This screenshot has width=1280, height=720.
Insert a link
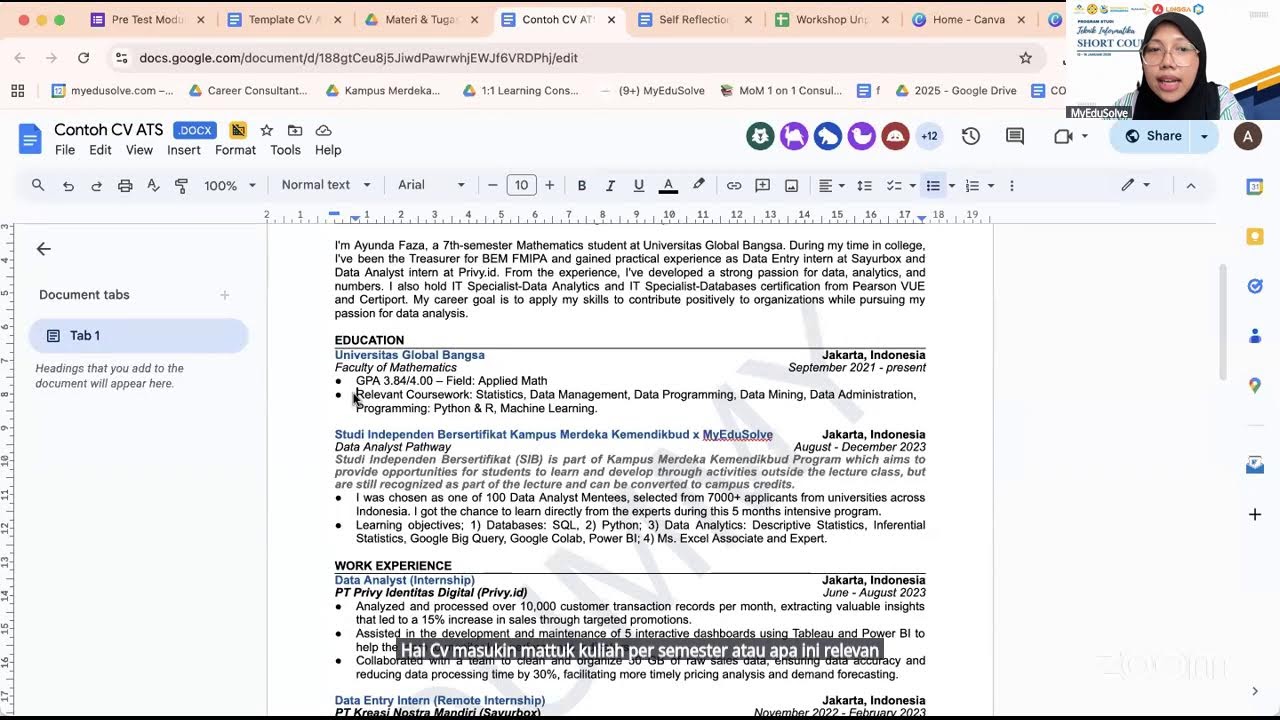(x=734, y=185)
